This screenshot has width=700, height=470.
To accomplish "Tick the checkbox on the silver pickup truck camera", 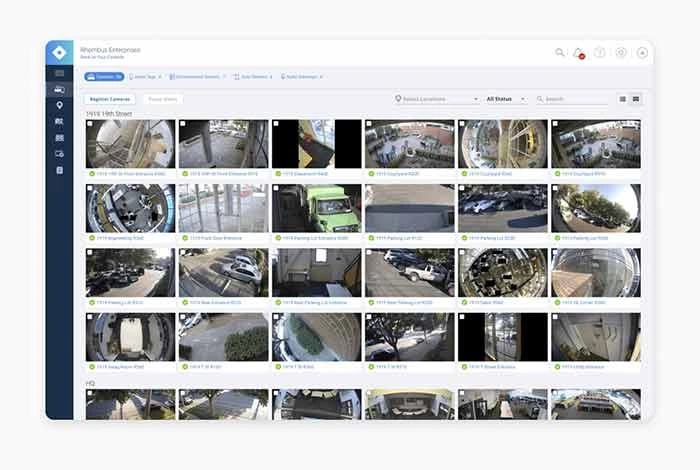I will [x=369, y=252].
